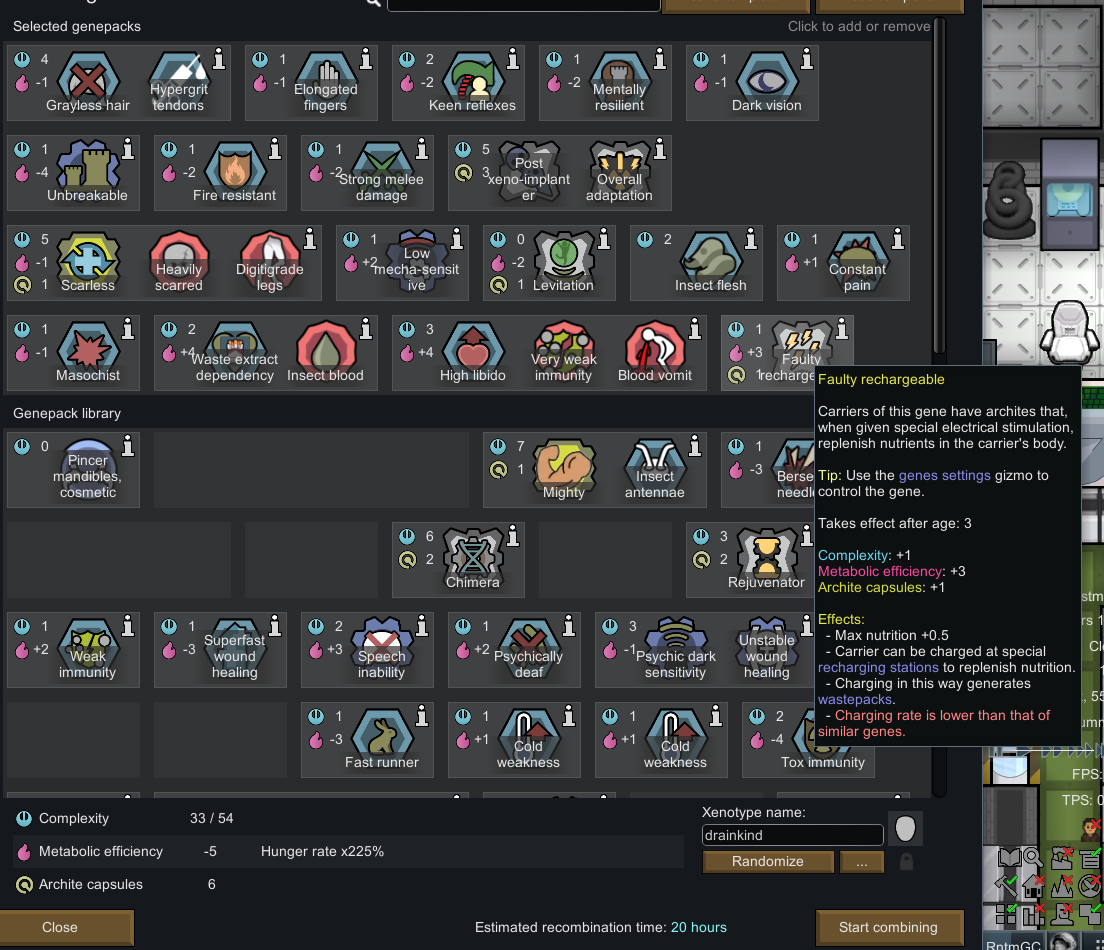
Task: Click the Levitation gene icon
Action: (563, 263)
